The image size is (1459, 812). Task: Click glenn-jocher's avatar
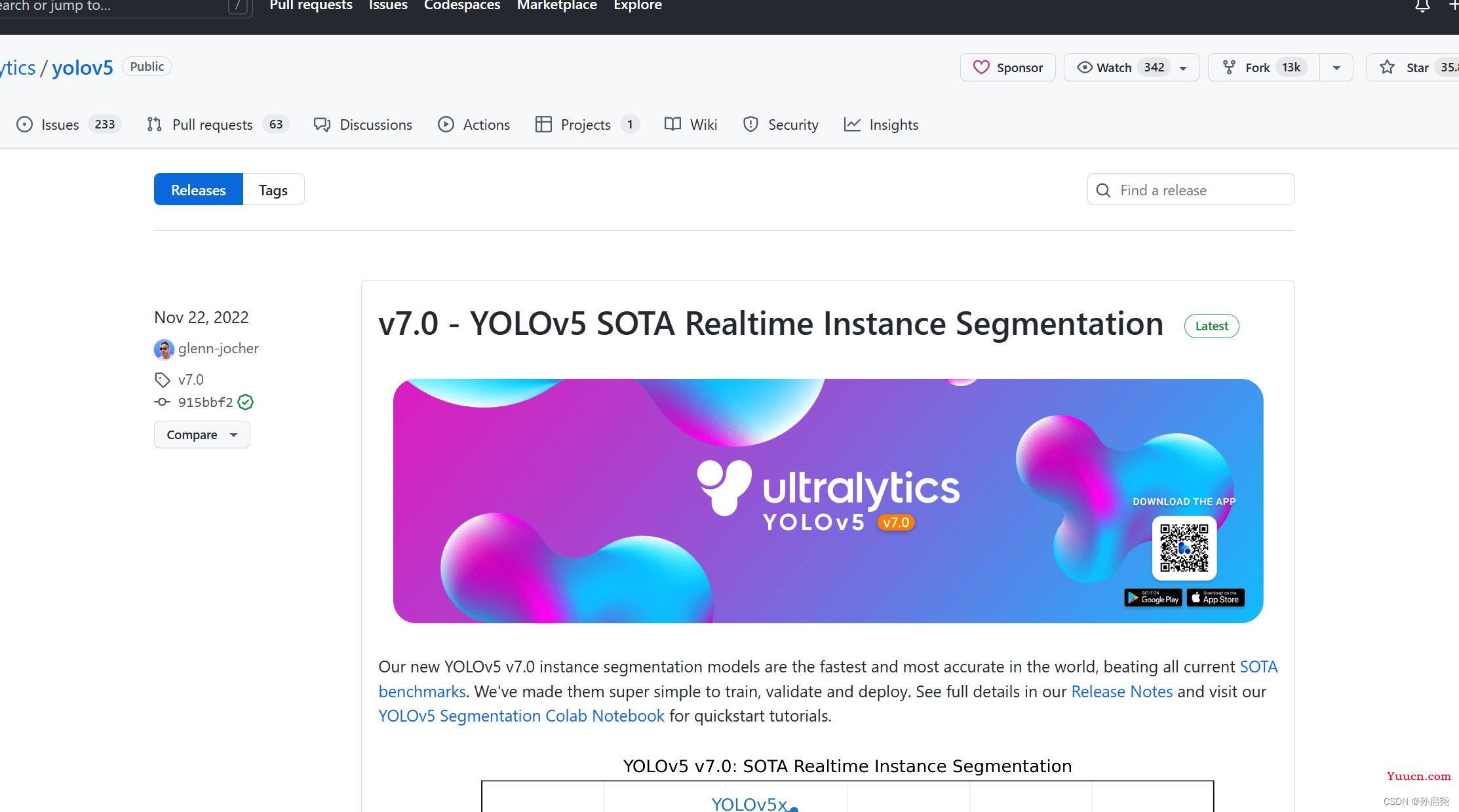164,349
